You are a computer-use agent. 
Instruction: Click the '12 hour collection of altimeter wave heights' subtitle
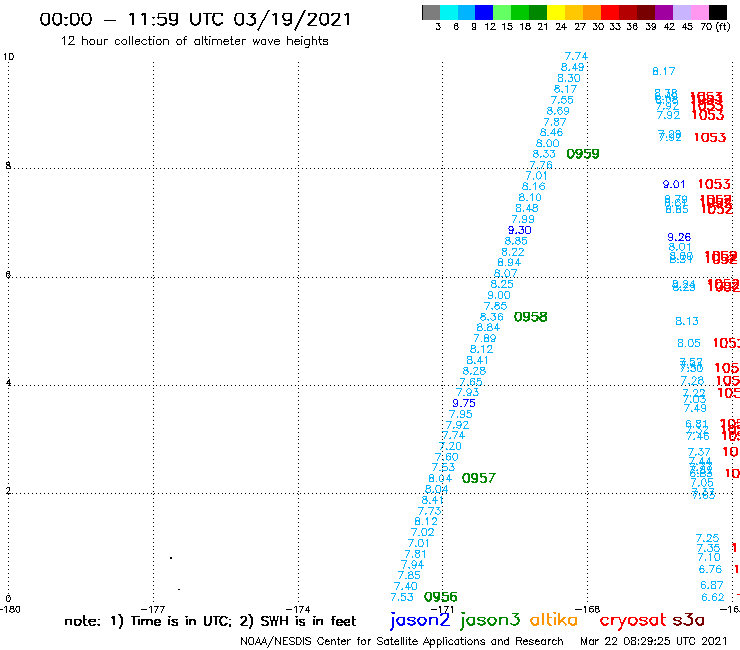194,41
